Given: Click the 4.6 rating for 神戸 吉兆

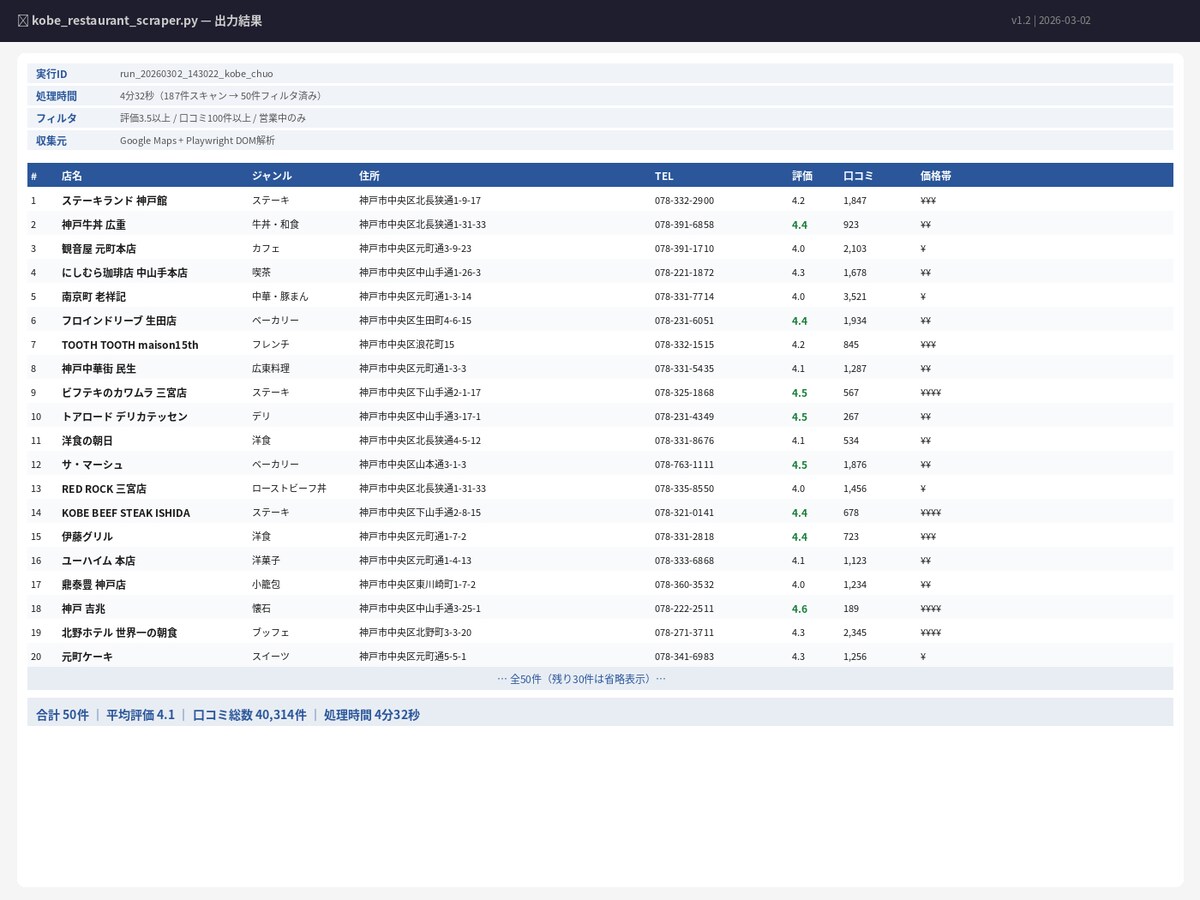Looking at the screenshot, I should [x=799, y=608].
